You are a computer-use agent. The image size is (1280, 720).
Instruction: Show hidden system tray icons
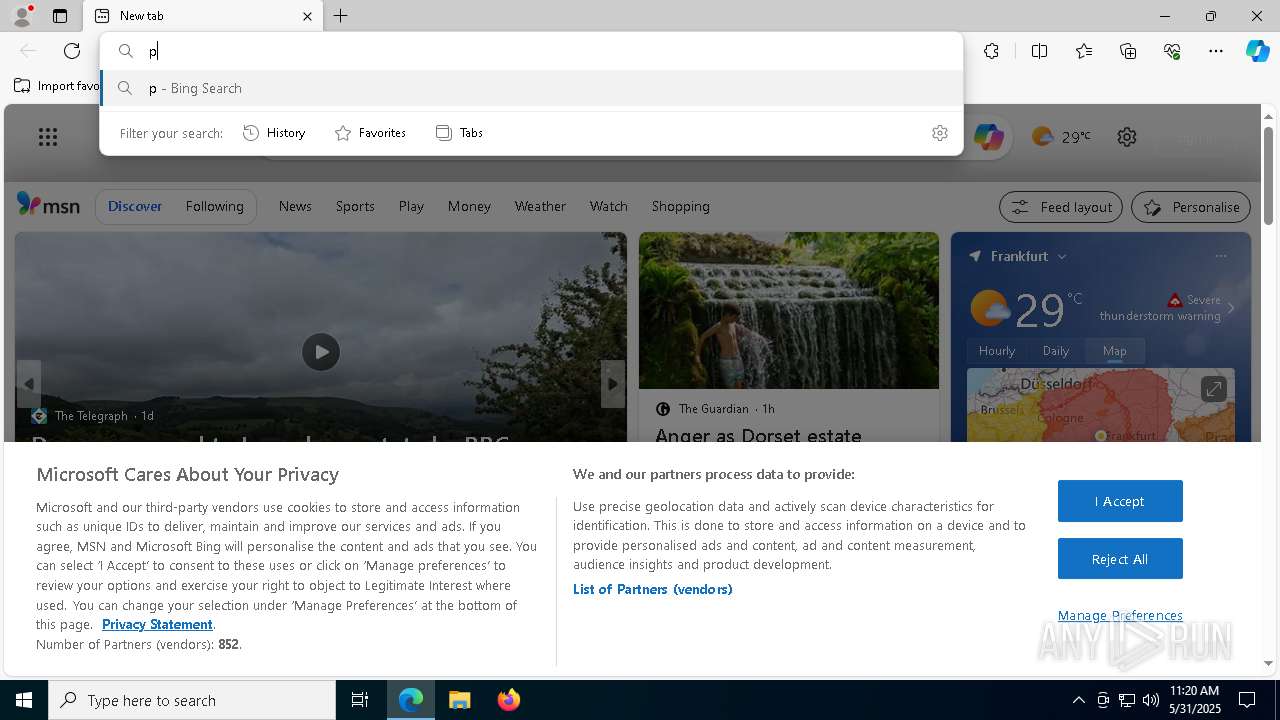(x=1078, y=700)
